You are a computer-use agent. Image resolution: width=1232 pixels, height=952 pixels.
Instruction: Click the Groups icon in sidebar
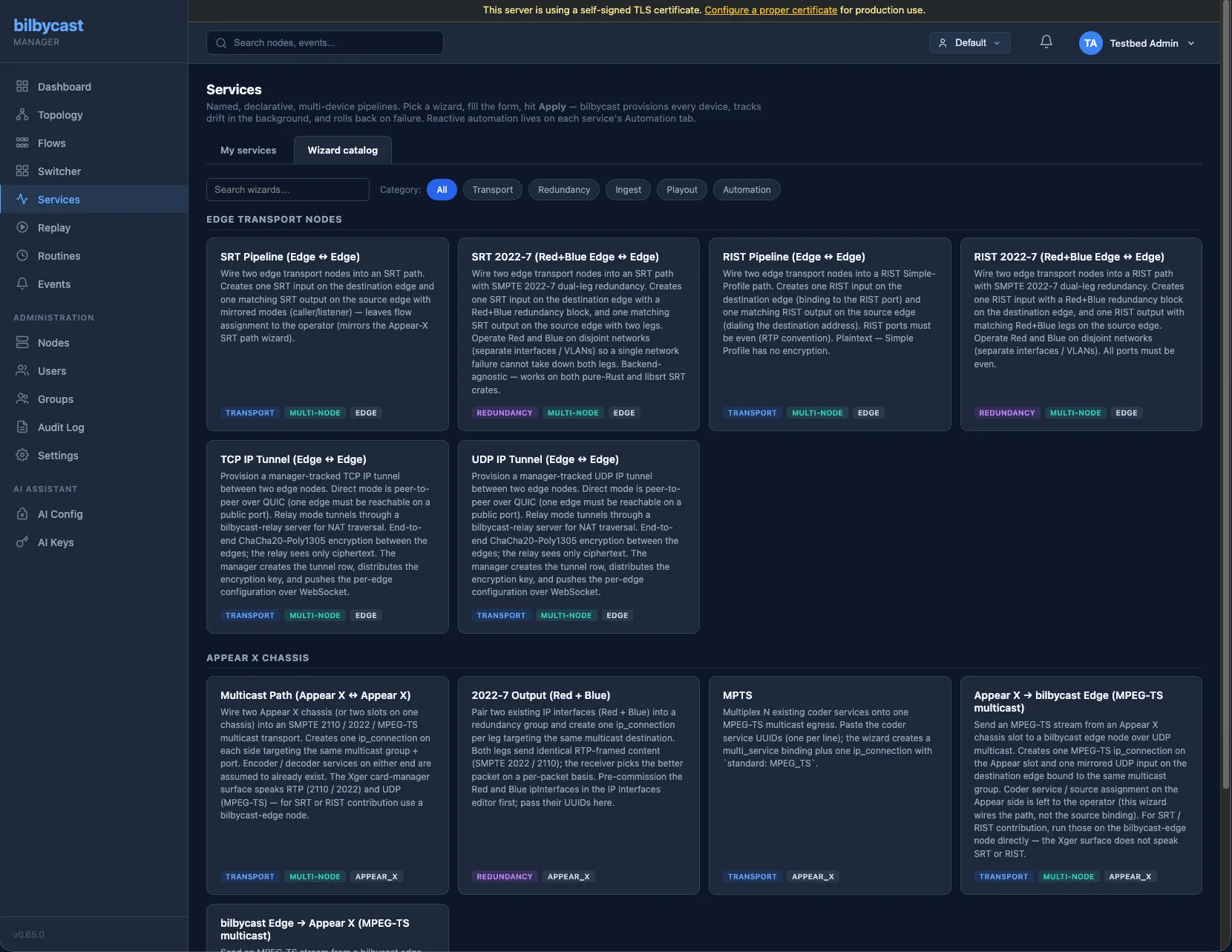point(22,399)
